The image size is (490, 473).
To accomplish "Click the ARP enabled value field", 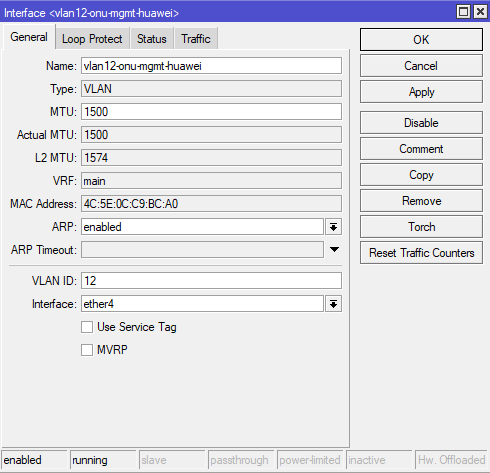I will point(202,227).
